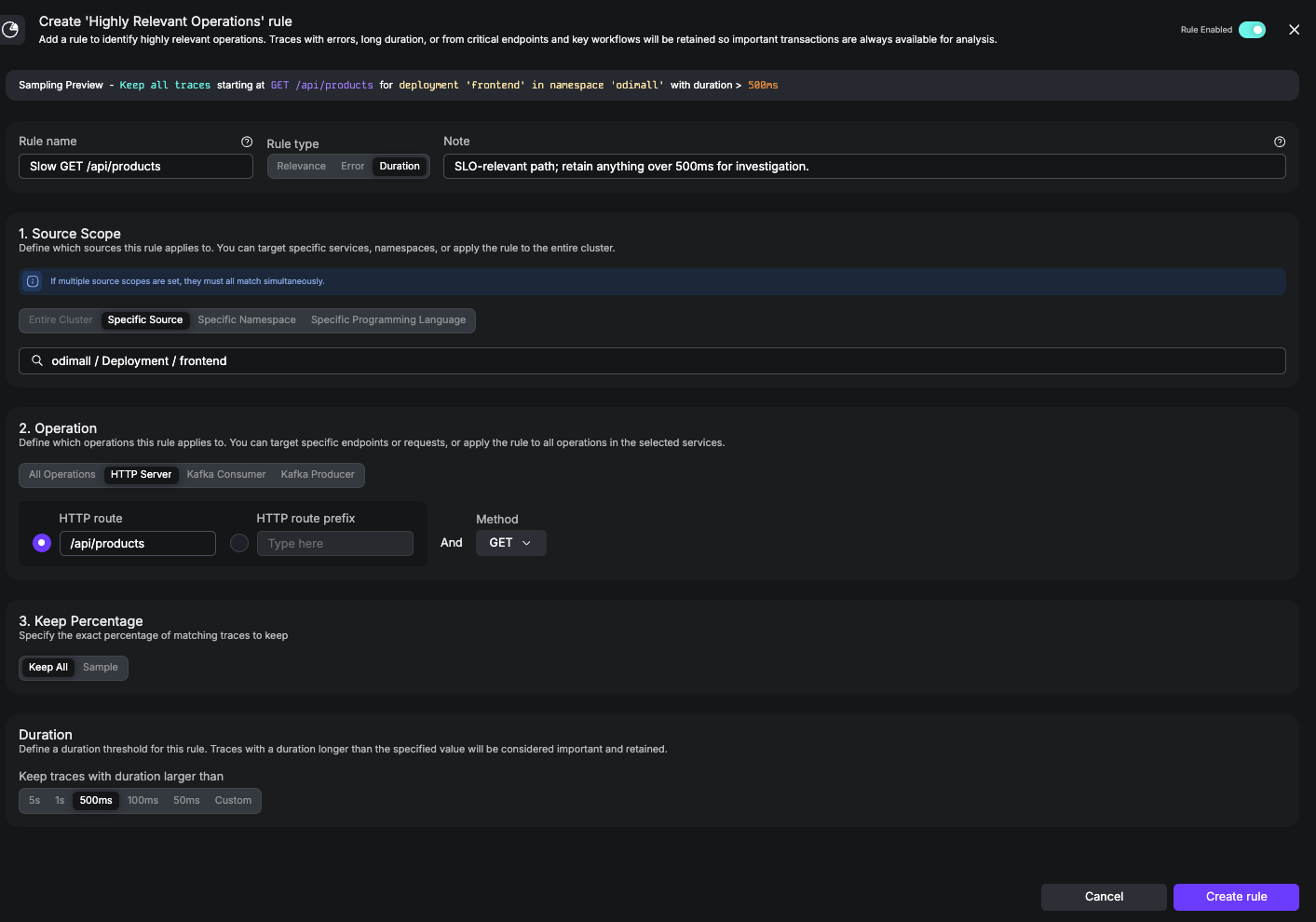Set duration threshold to 5s
Screen dimensions: 1316x922
34,801
